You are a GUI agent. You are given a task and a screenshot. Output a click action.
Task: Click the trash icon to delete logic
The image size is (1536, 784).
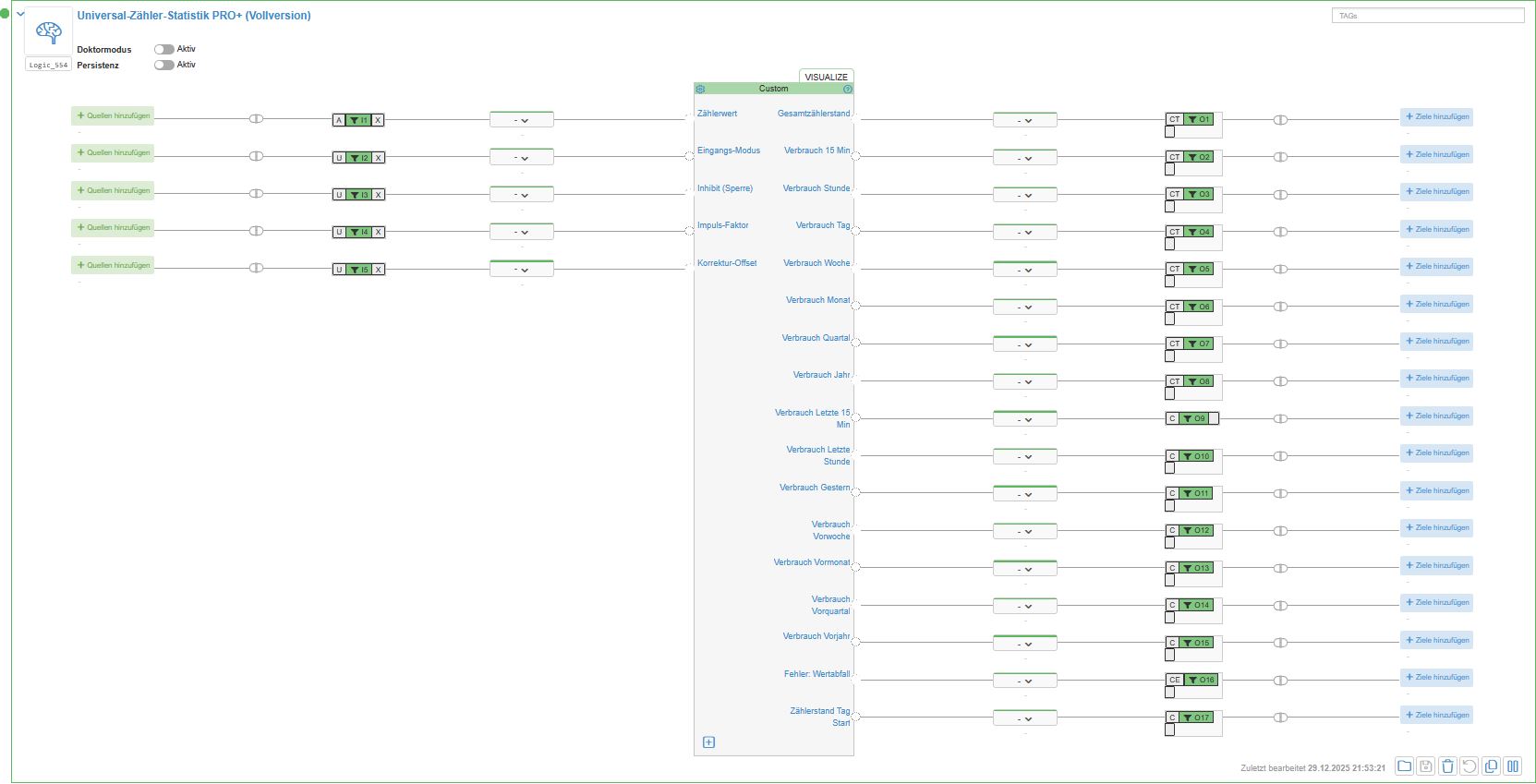coord(1447,766)
